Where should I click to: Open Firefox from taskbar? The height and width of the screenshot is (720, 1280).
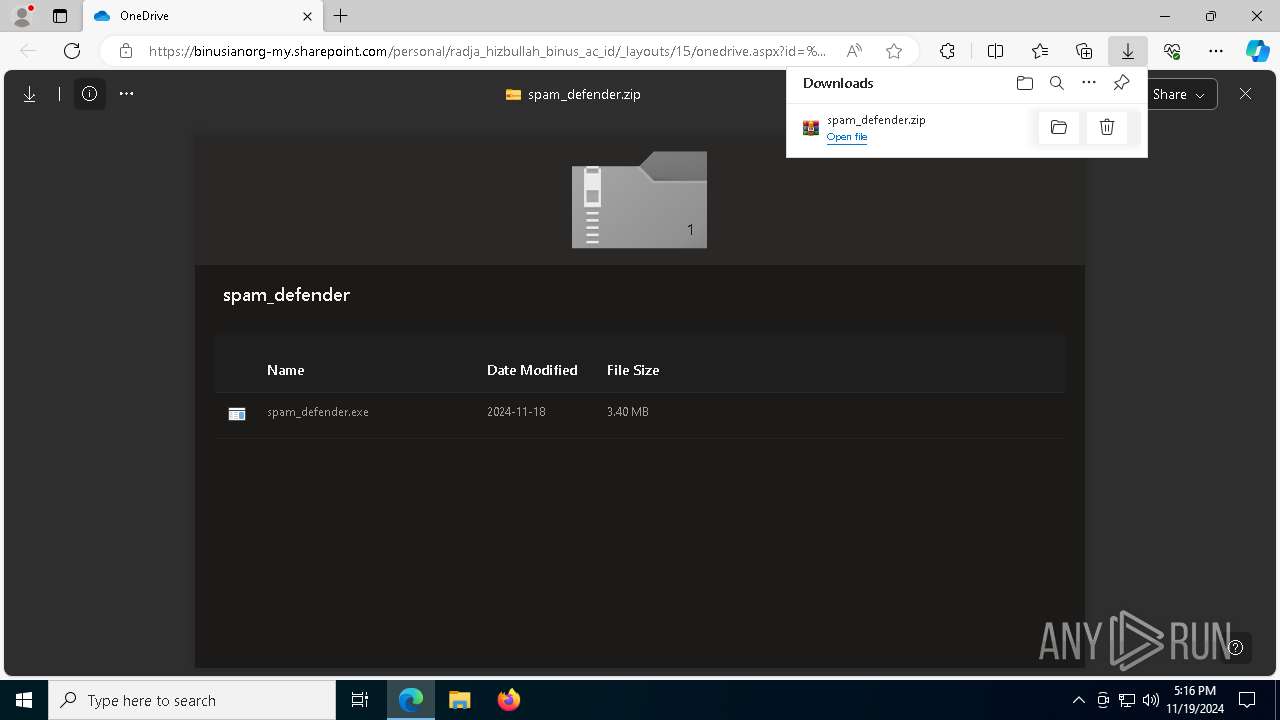pos(509,700)
